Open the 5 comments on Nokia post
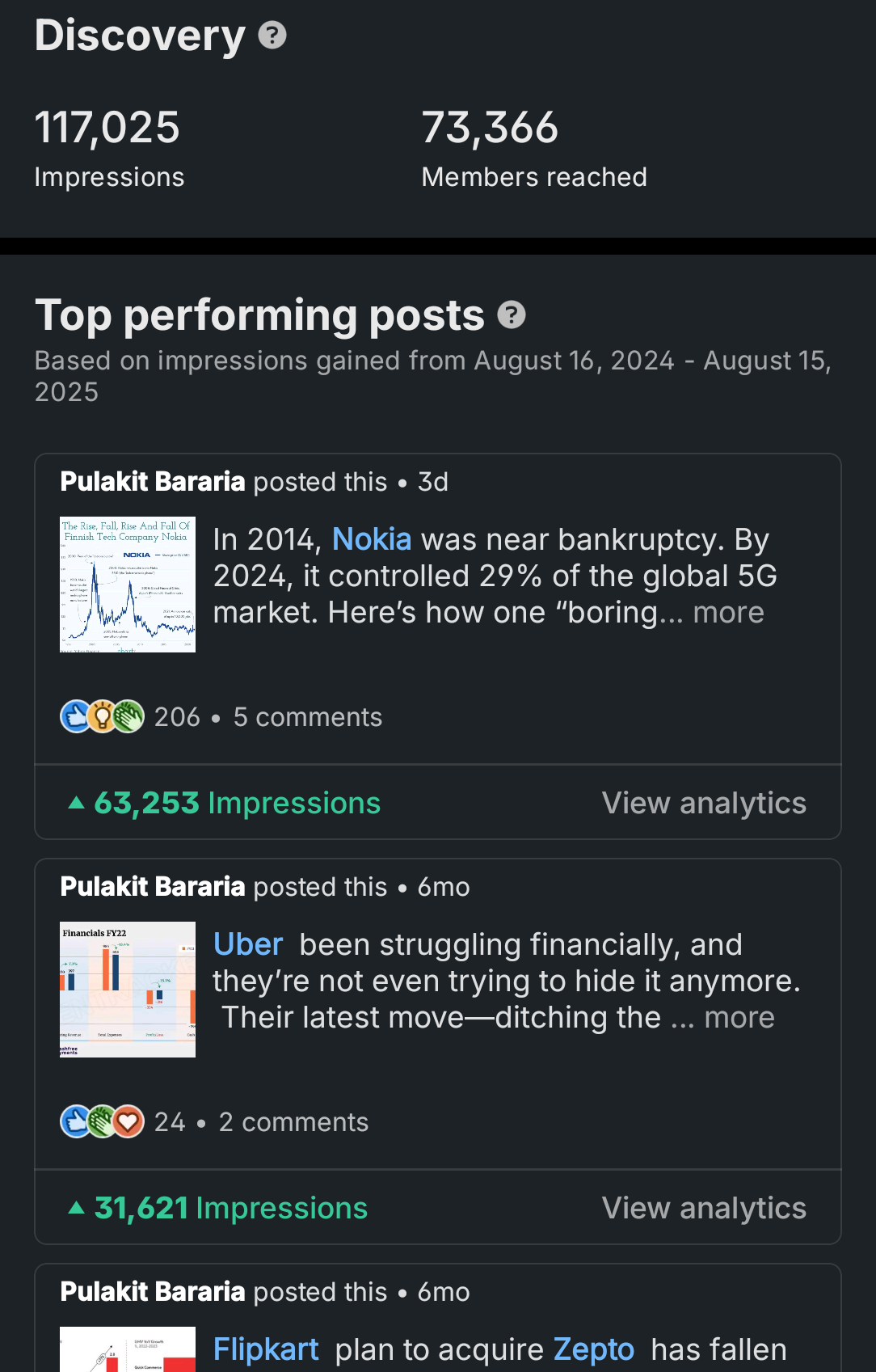 (x=308, y=717)
